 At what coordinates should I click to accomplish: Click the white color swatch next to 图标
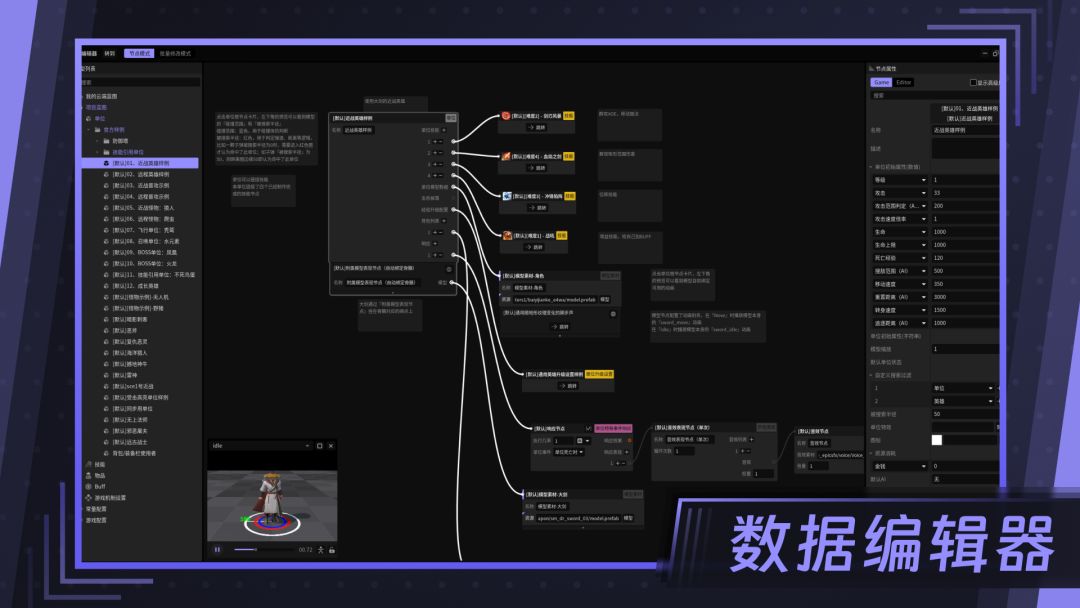pyautogui.click(x=937, y=440)
